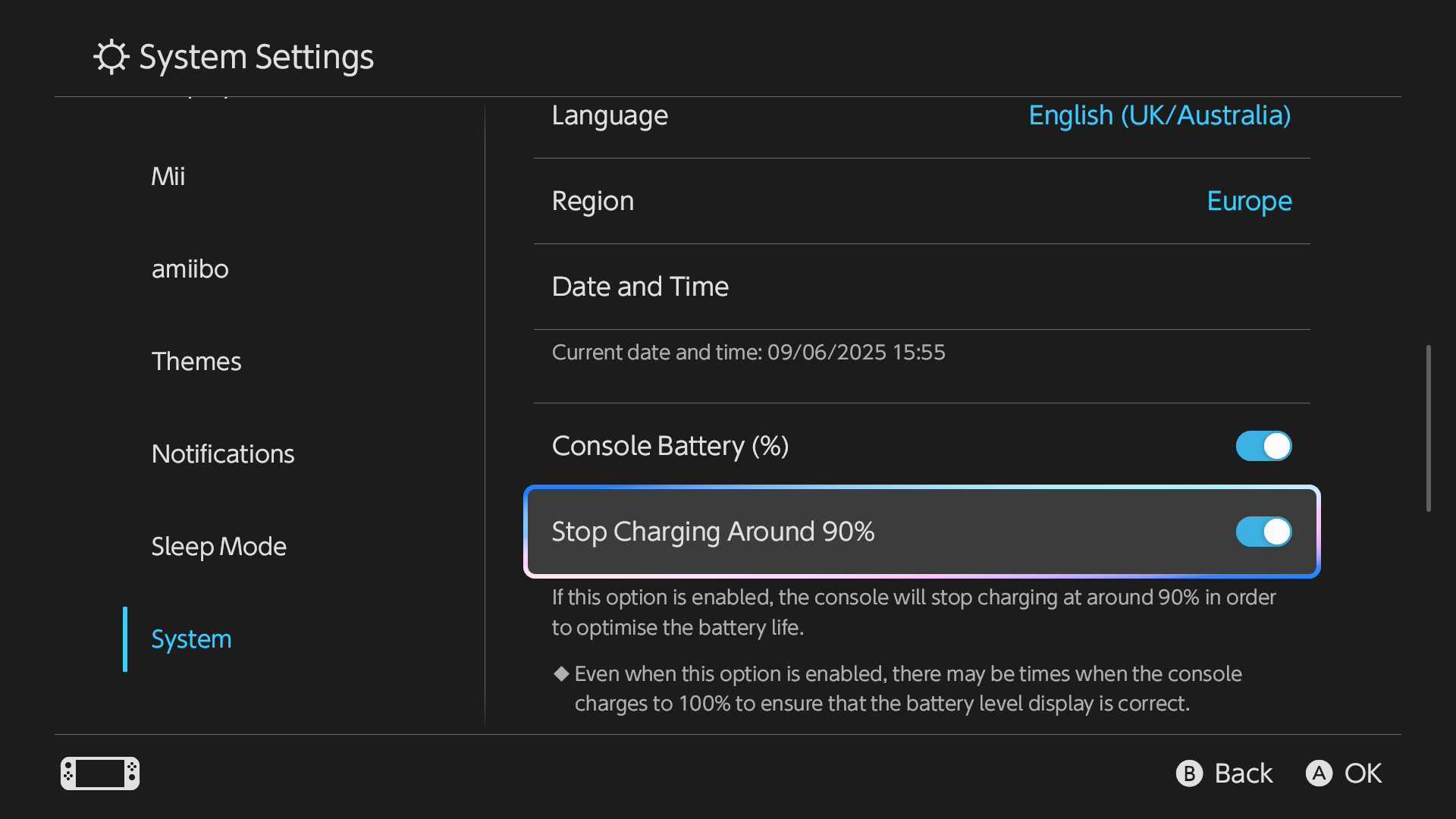This screenshot has height=819, width=1456.
Task: Click the B button icon
Action: coord(1189,773)
